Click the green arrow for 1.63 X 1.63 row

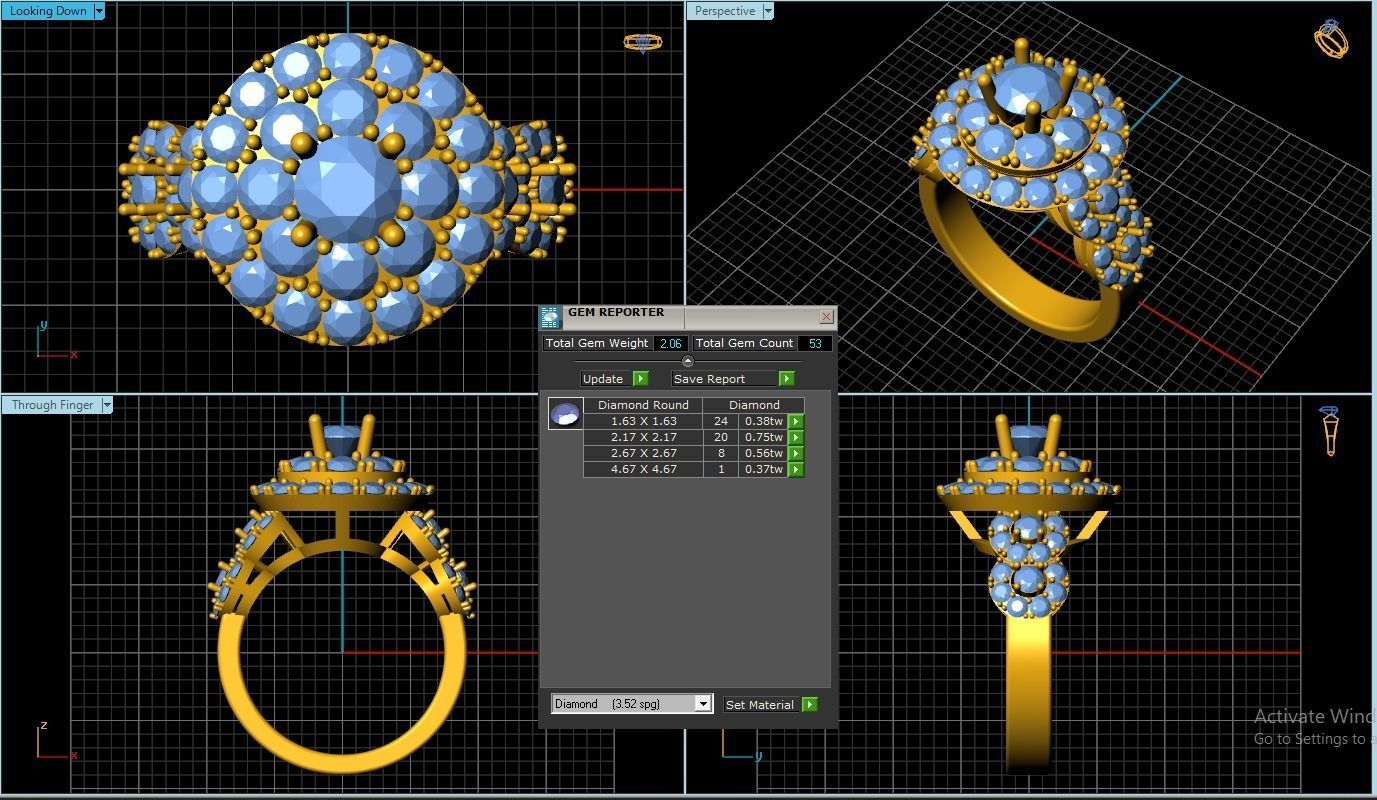click(x=796, y=421)
